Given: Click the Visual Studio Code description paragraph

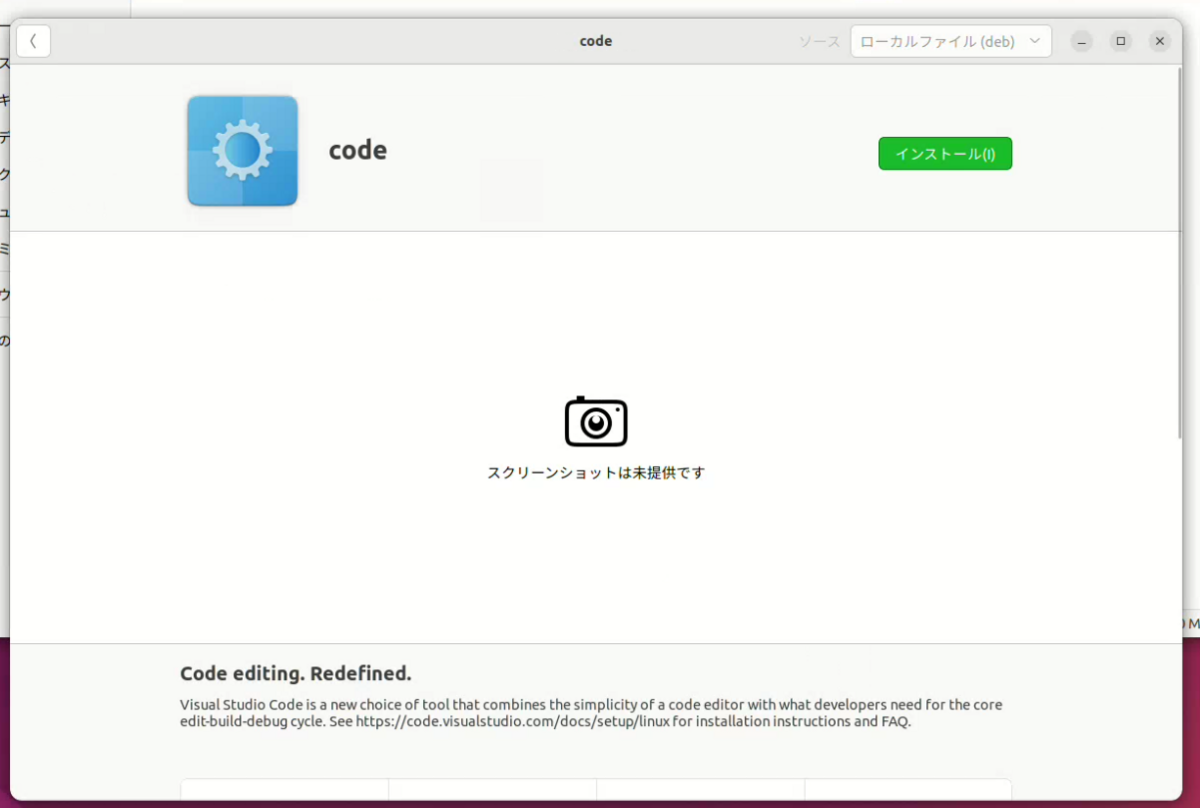Looking at the screenshot, I should 591,713.
